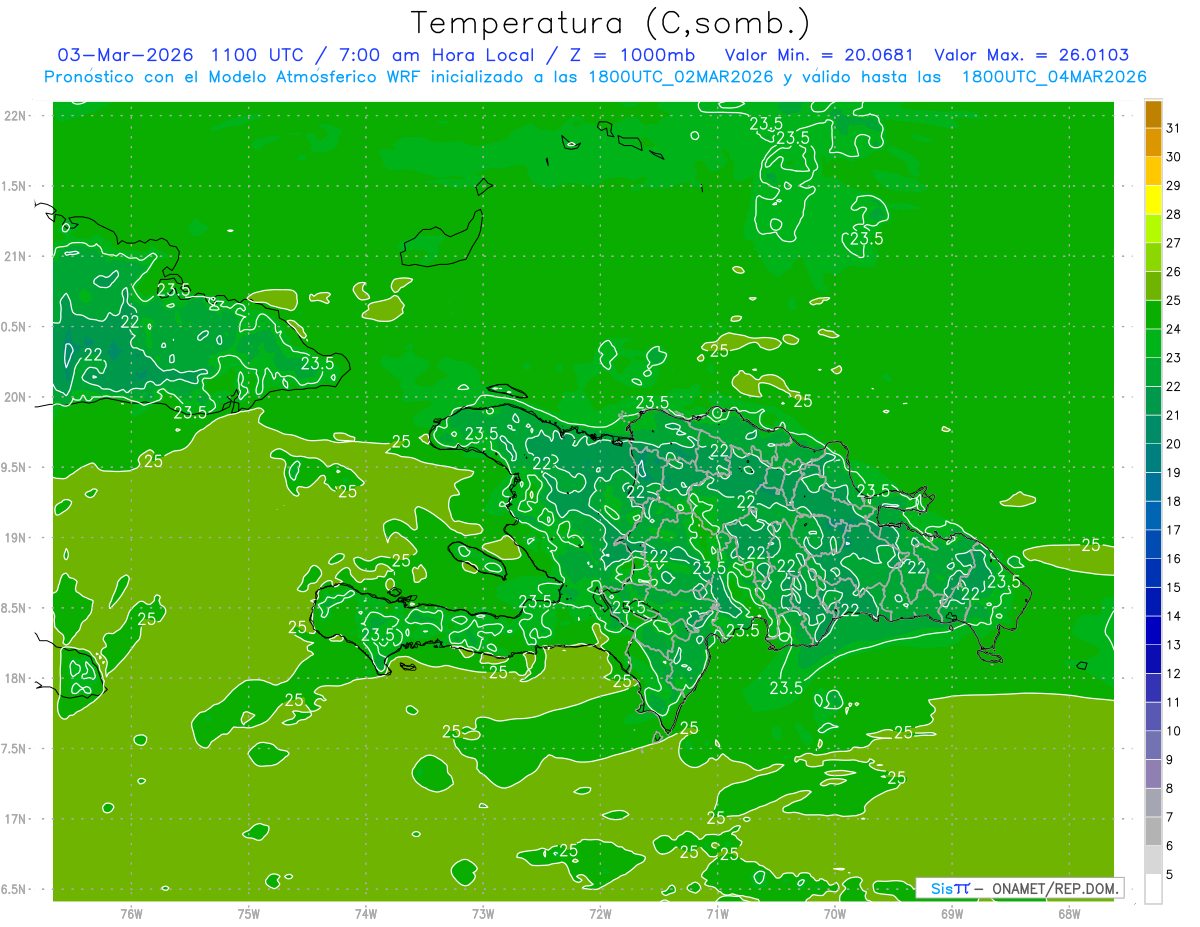Click the '75W' longitude axis label
The width and height of the screenshot is (1200, 927).
click(249, 912)
